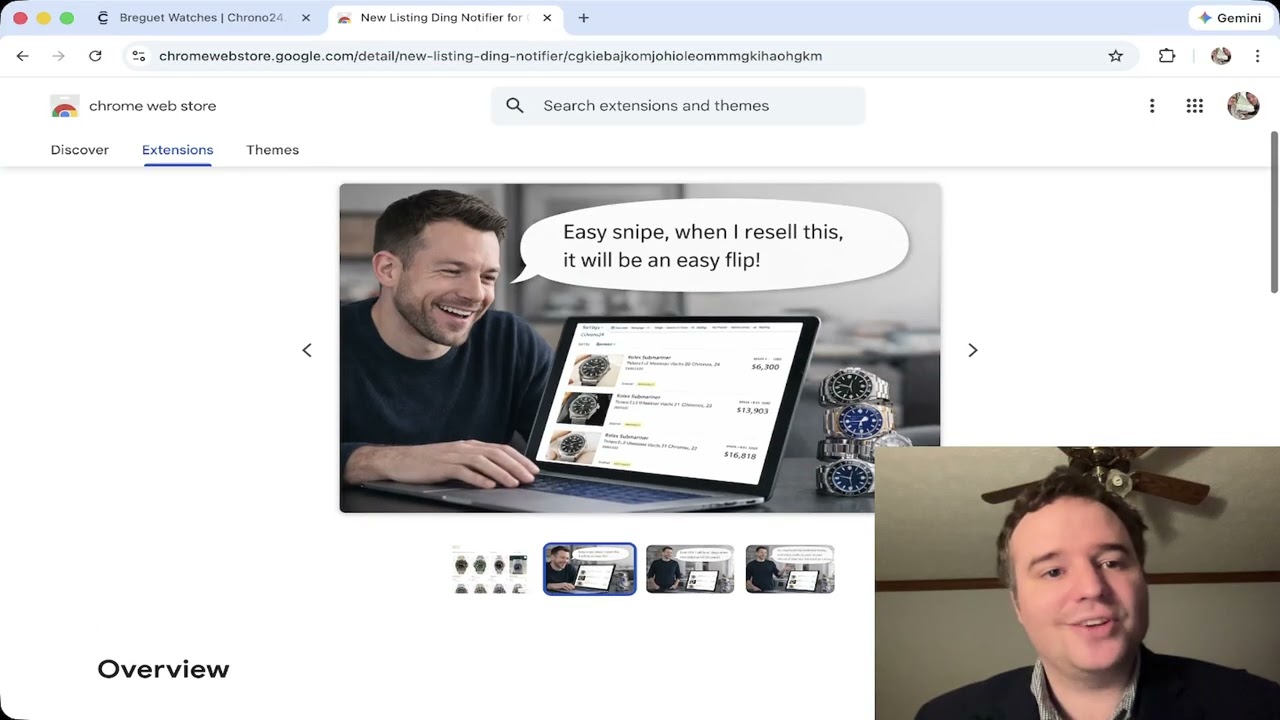1280x720 pixels.
Task: Click the Chrome Web Store logo
Action: [x=65, y=106]
